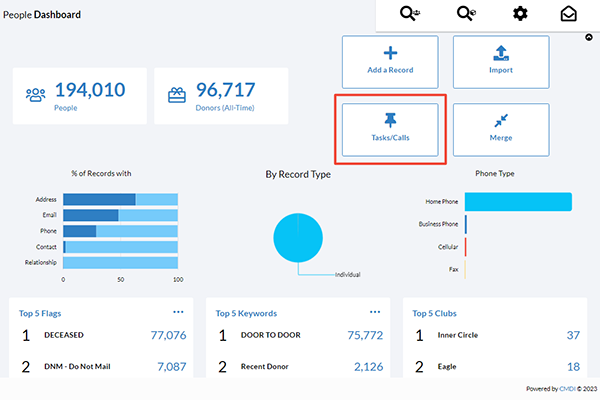Click the Email bar in records chart
The width and height of the screenshot is (600, 400).
point(120,215)
